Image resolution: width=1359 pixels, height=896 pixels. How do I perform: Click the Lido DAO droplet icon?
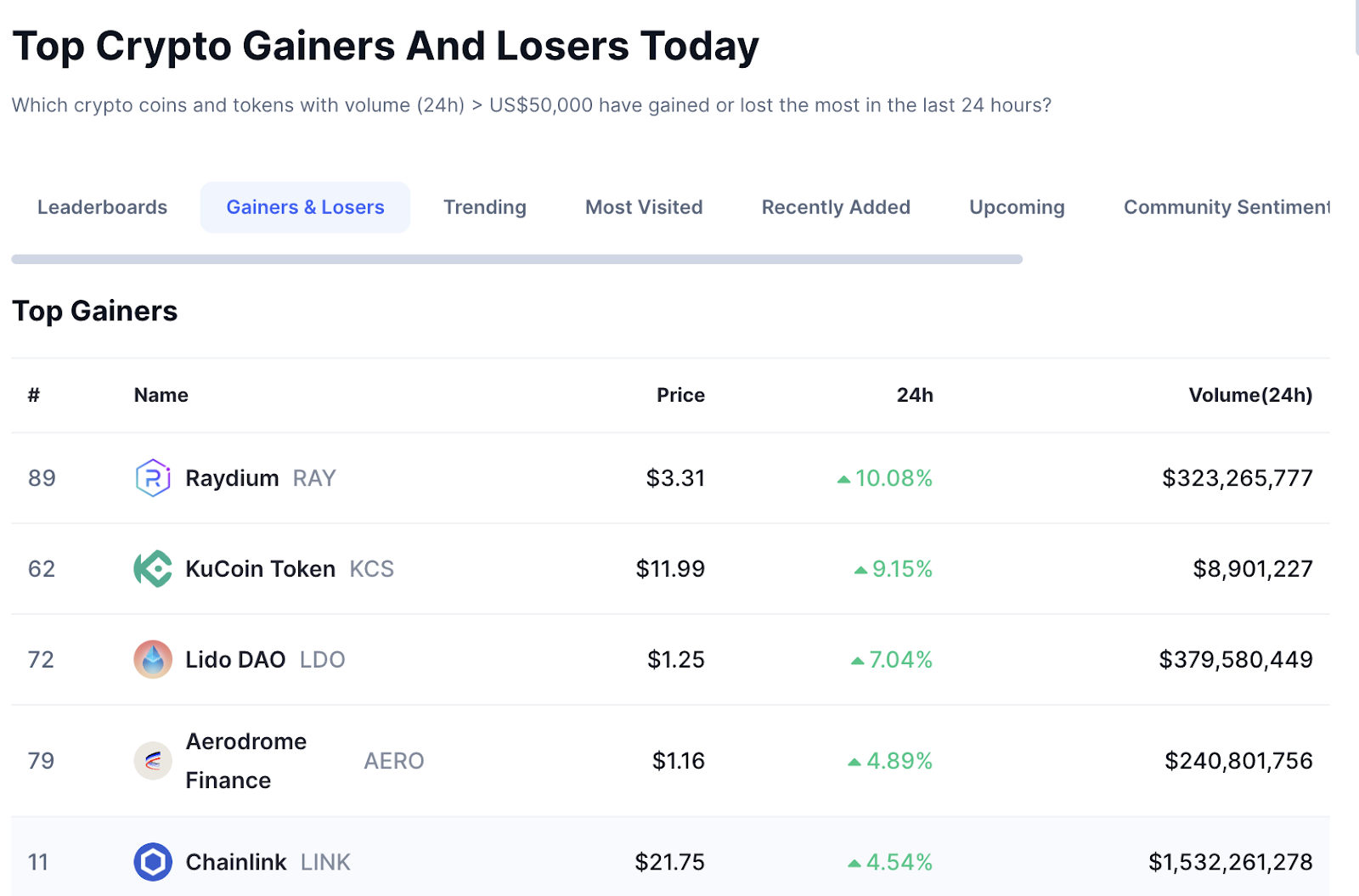pos(153,659)
